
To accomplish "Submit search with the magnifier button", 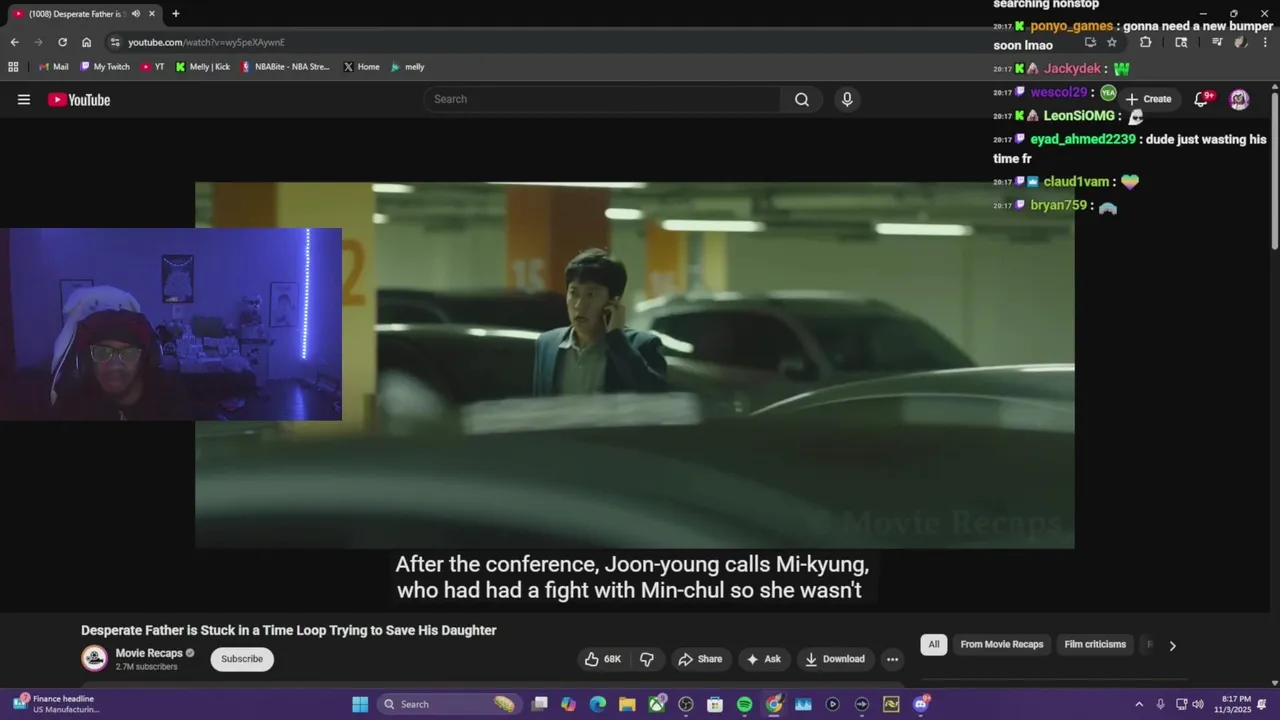I will (x=802, y=99).
